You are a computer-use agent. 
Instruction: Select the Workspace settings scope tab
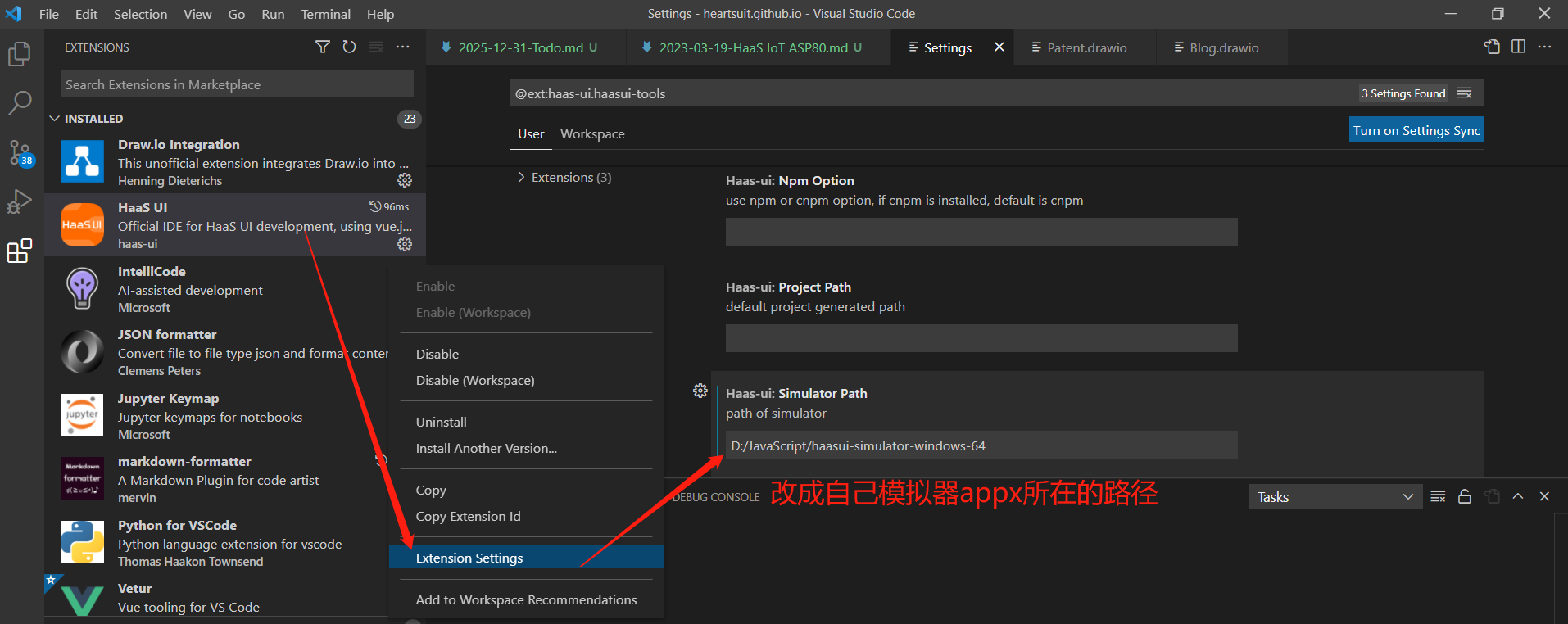click(592, 134)
